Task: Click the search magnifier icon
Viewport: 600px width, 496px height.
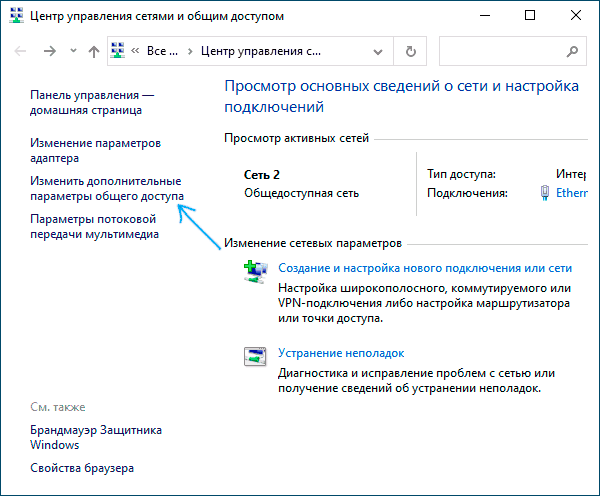Action: pyautogui.click(x=572, y=51)
